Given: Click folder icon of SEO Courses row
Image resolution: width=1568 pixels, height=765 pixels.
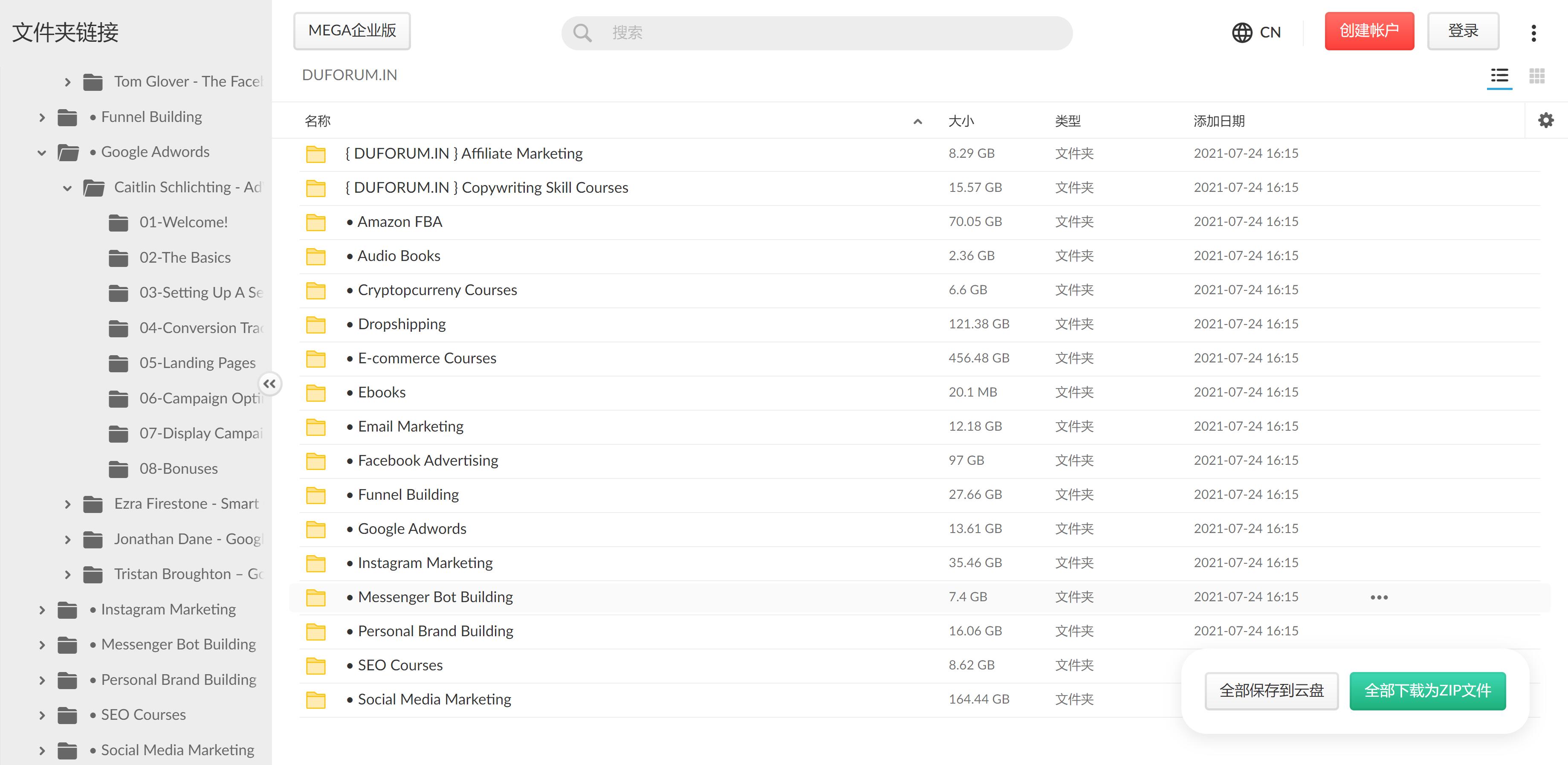Looking at the screenshot, I should tap(315, 666).
